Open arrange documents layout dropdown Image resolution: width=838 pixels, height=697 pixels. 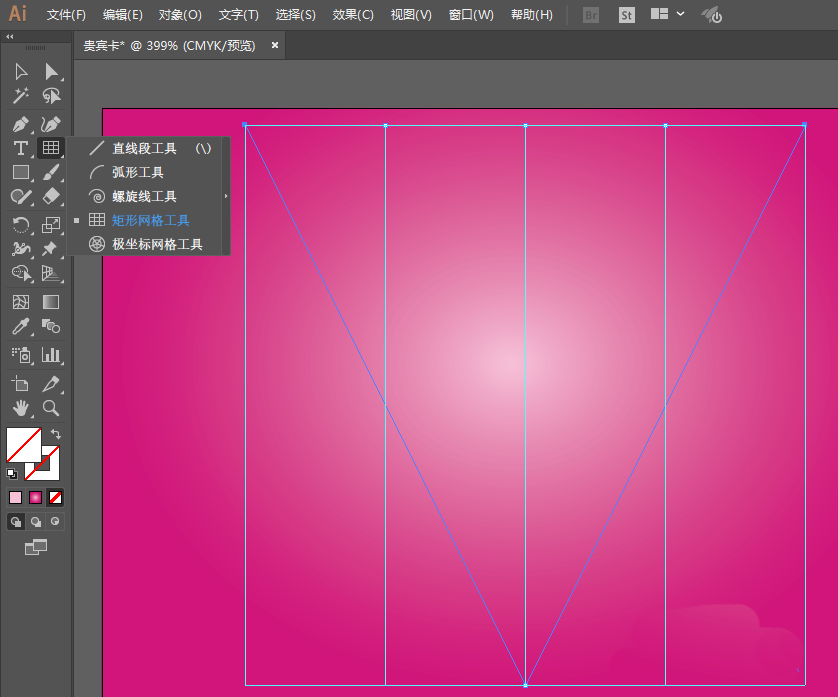point(667,14)
